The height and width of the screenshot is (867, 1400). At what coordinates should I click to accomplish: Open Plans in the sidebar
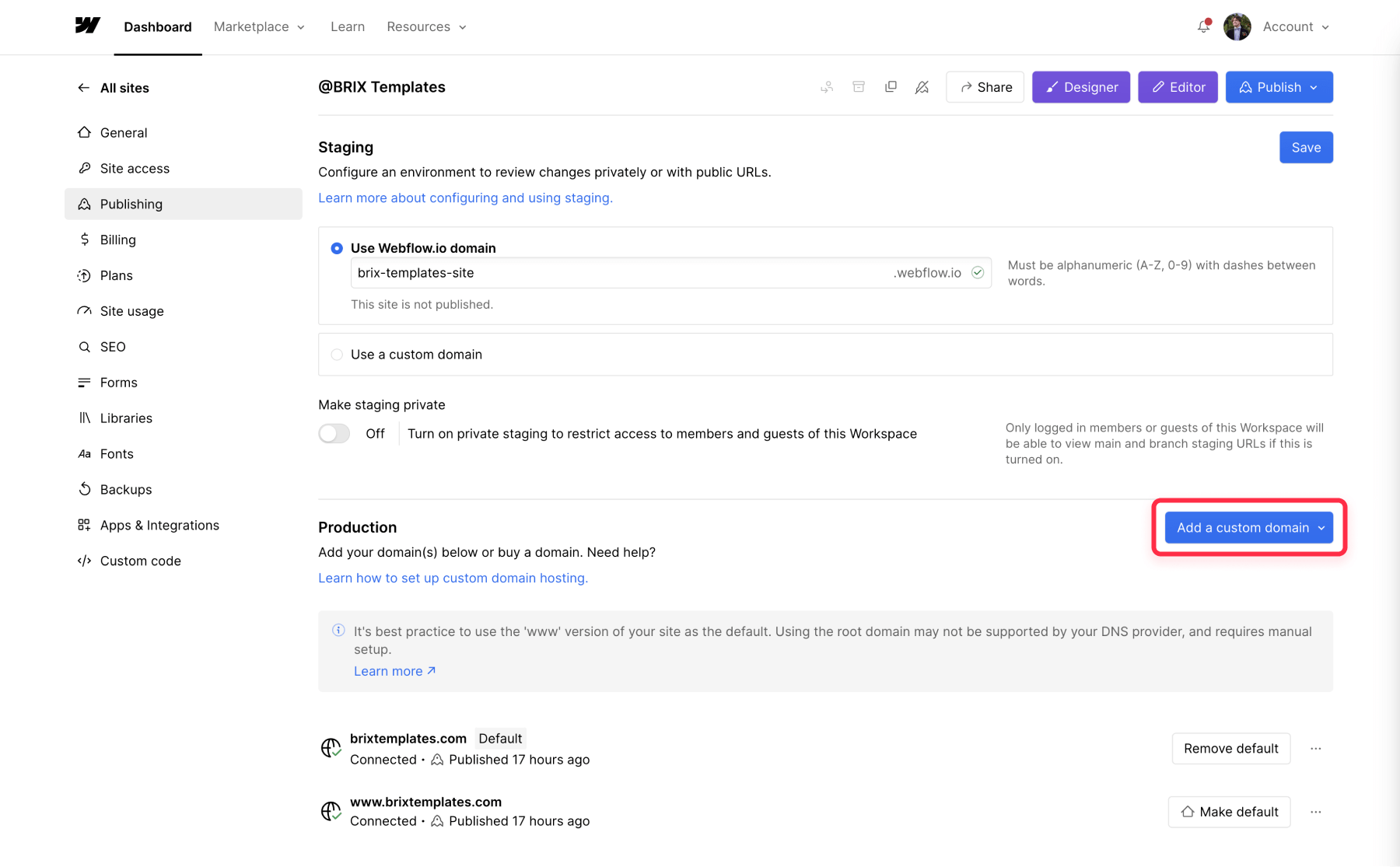click(x=184, y=275)
